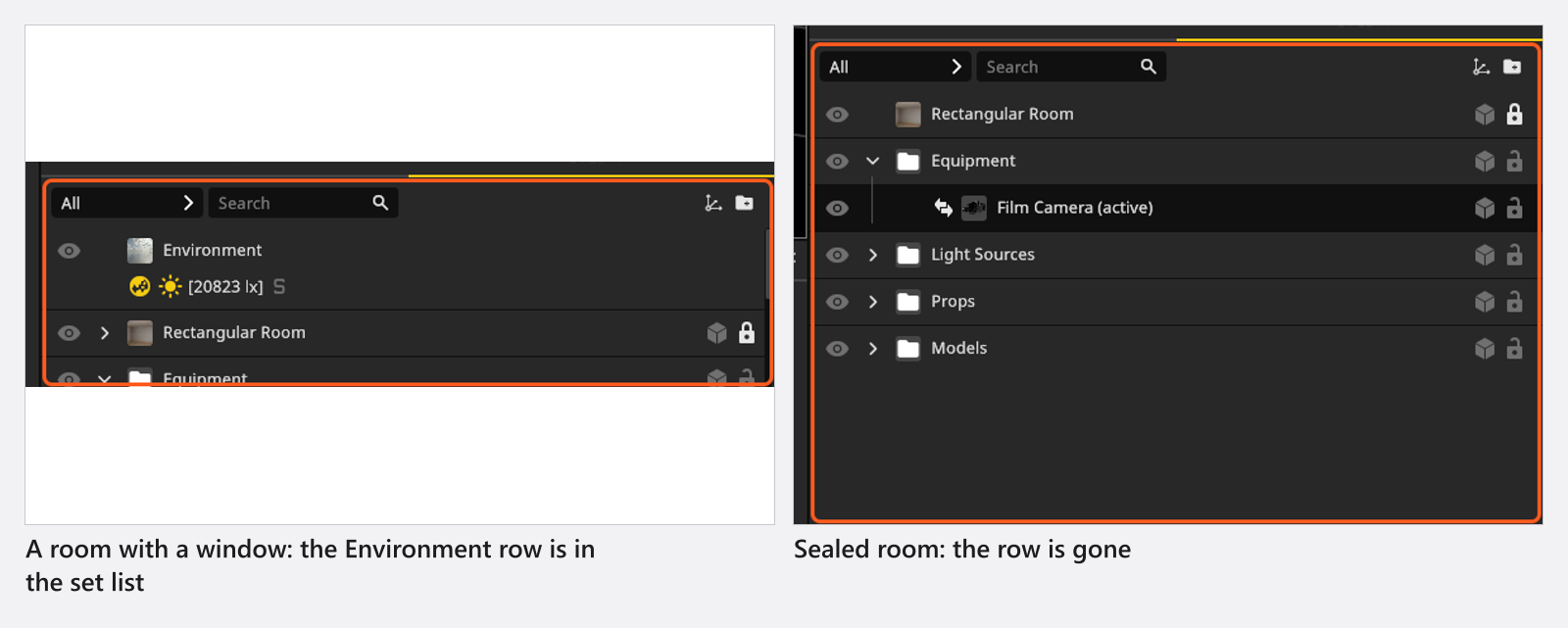Screen dimensions: 1568x628
Task: Select the Models folder row
Action: click(x=1176, y=349)
